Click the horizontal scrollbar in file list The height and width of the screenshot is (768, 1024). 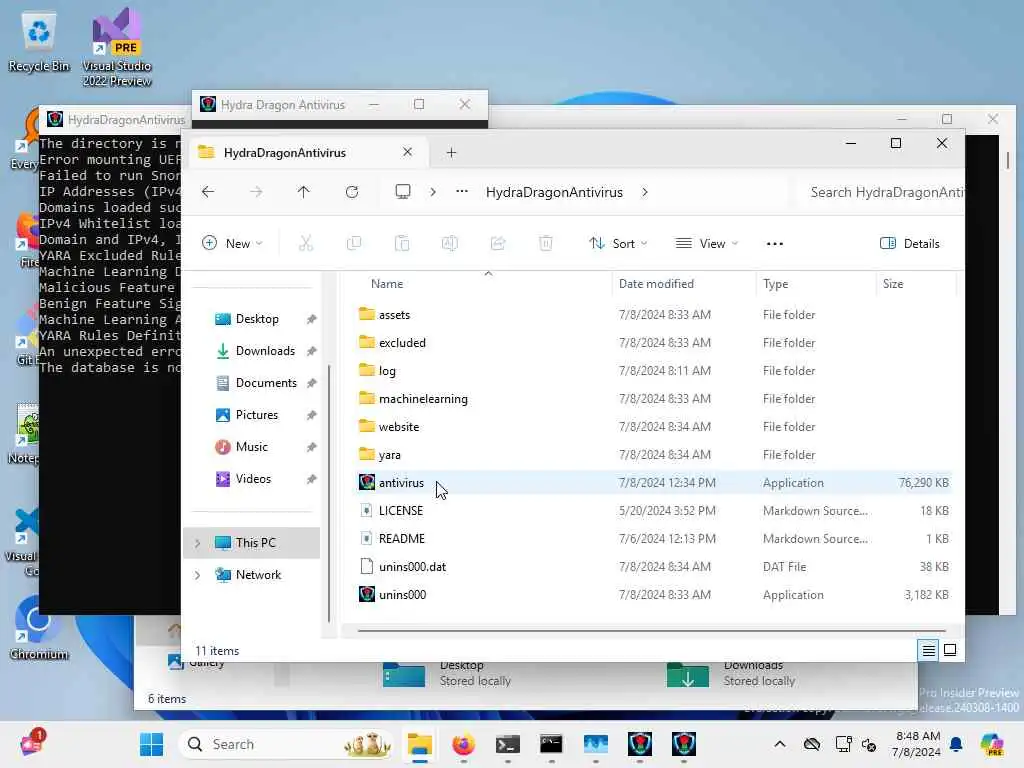(x=651, y=631)
